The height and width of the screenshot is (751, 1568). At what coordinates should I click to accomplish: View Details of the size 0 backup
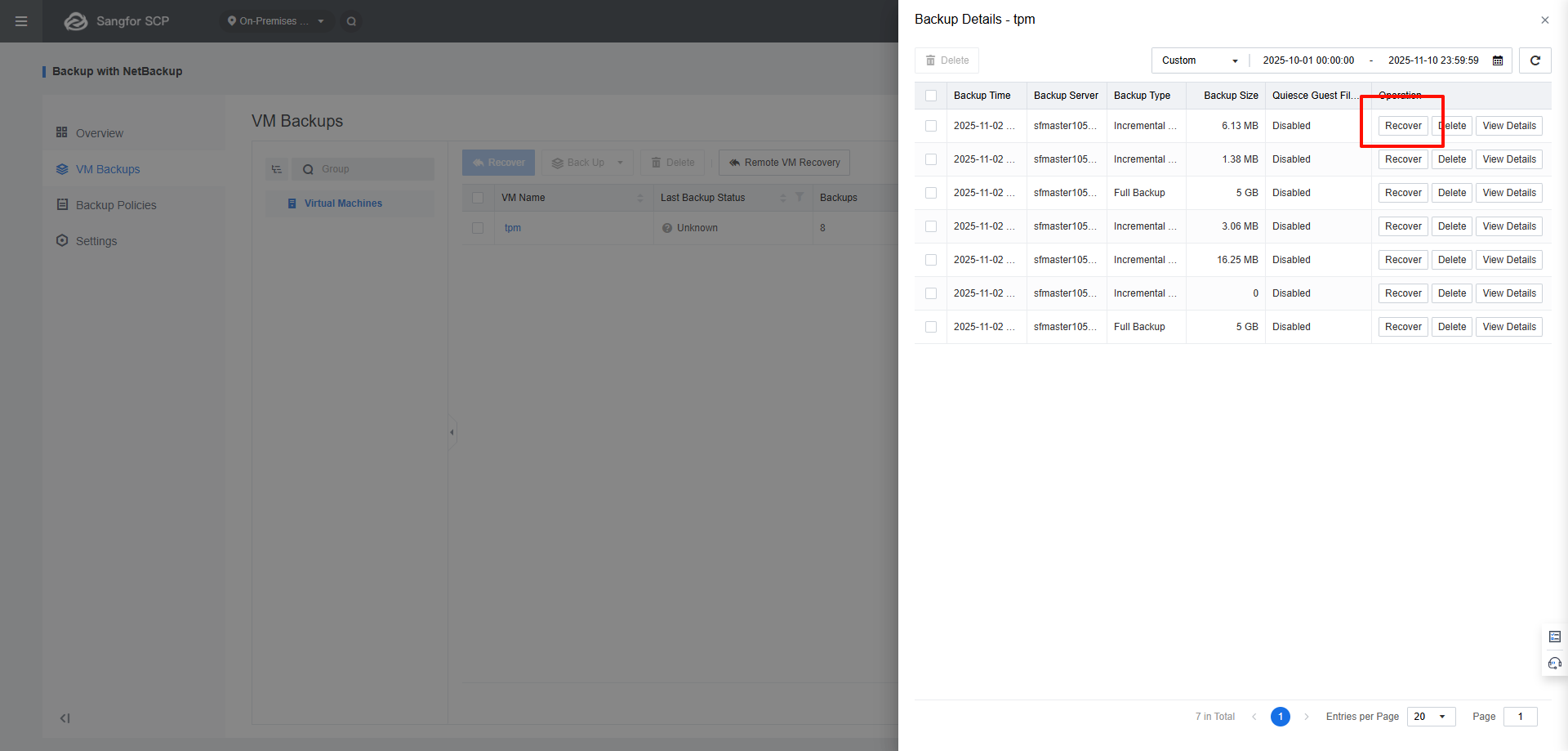pos(1509,293)
